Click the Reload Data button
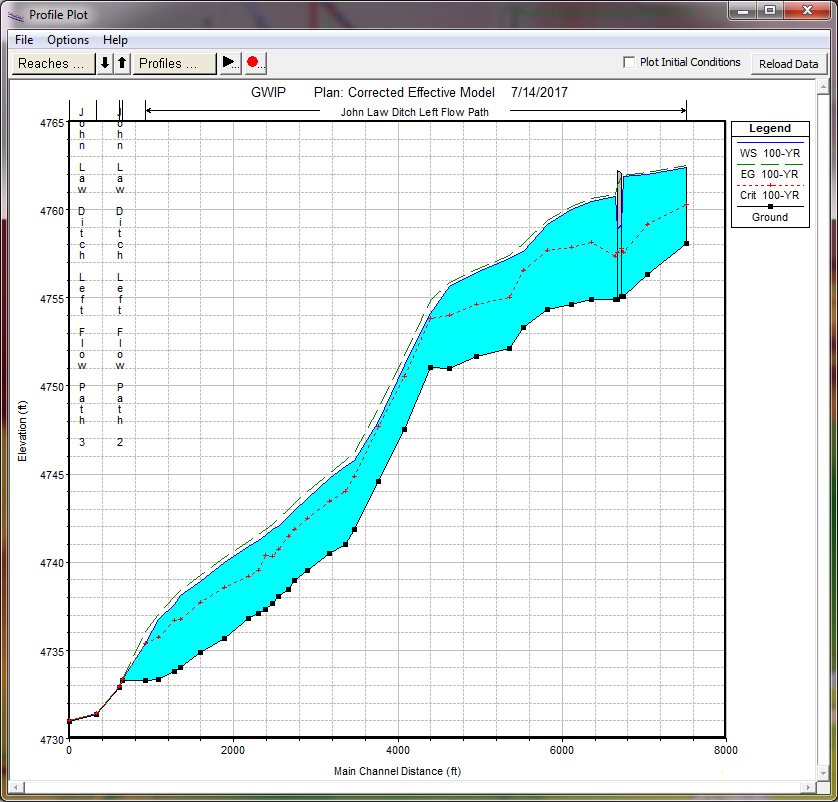Screen dimensions: 838x802 pyautogui.click(x=788, y=64)
